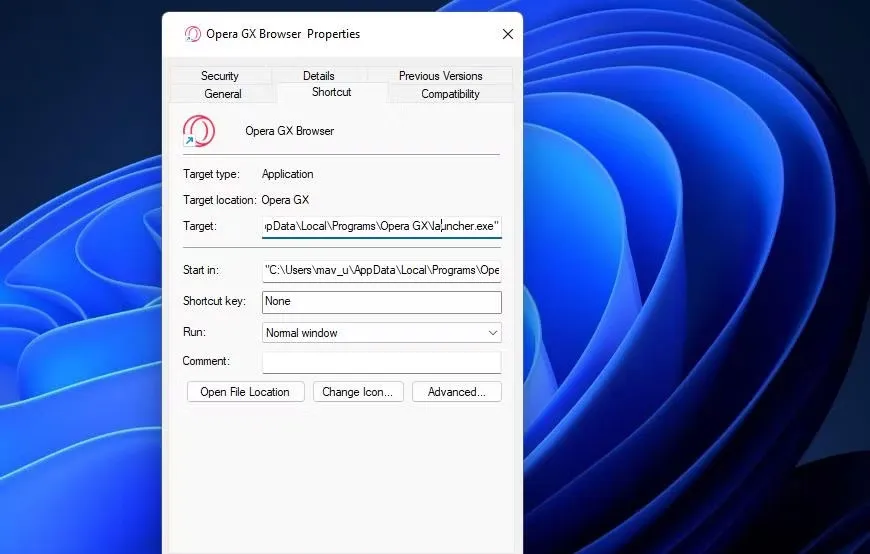Select the Shortcut tab

(x=331, y=92)
